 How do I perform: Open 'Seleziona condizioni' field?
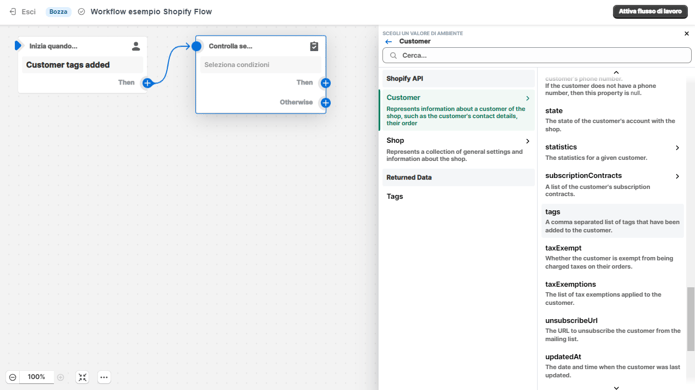click(x=261, y=65)
